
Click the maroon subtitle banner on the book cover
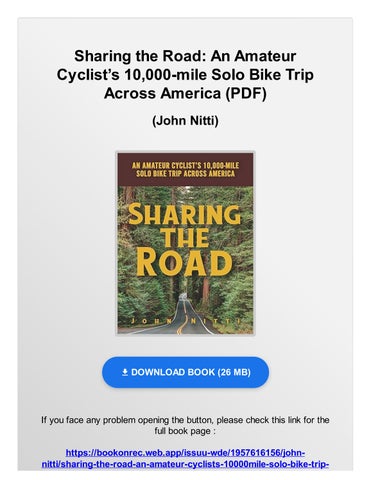click(x=185, y=169)
